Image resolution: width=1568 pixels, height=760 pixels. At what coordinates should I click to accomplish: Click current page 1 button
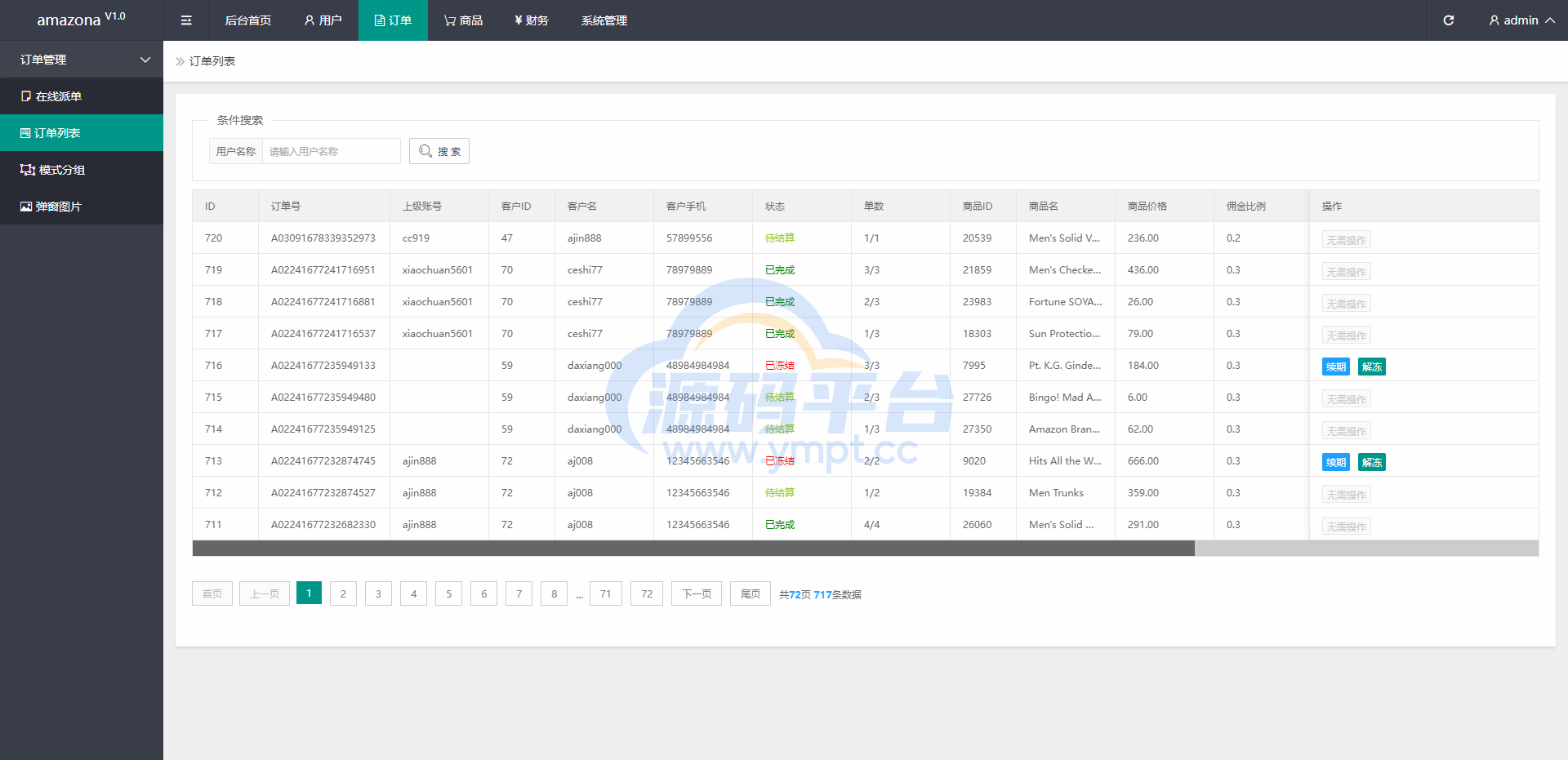coord(309,593)
